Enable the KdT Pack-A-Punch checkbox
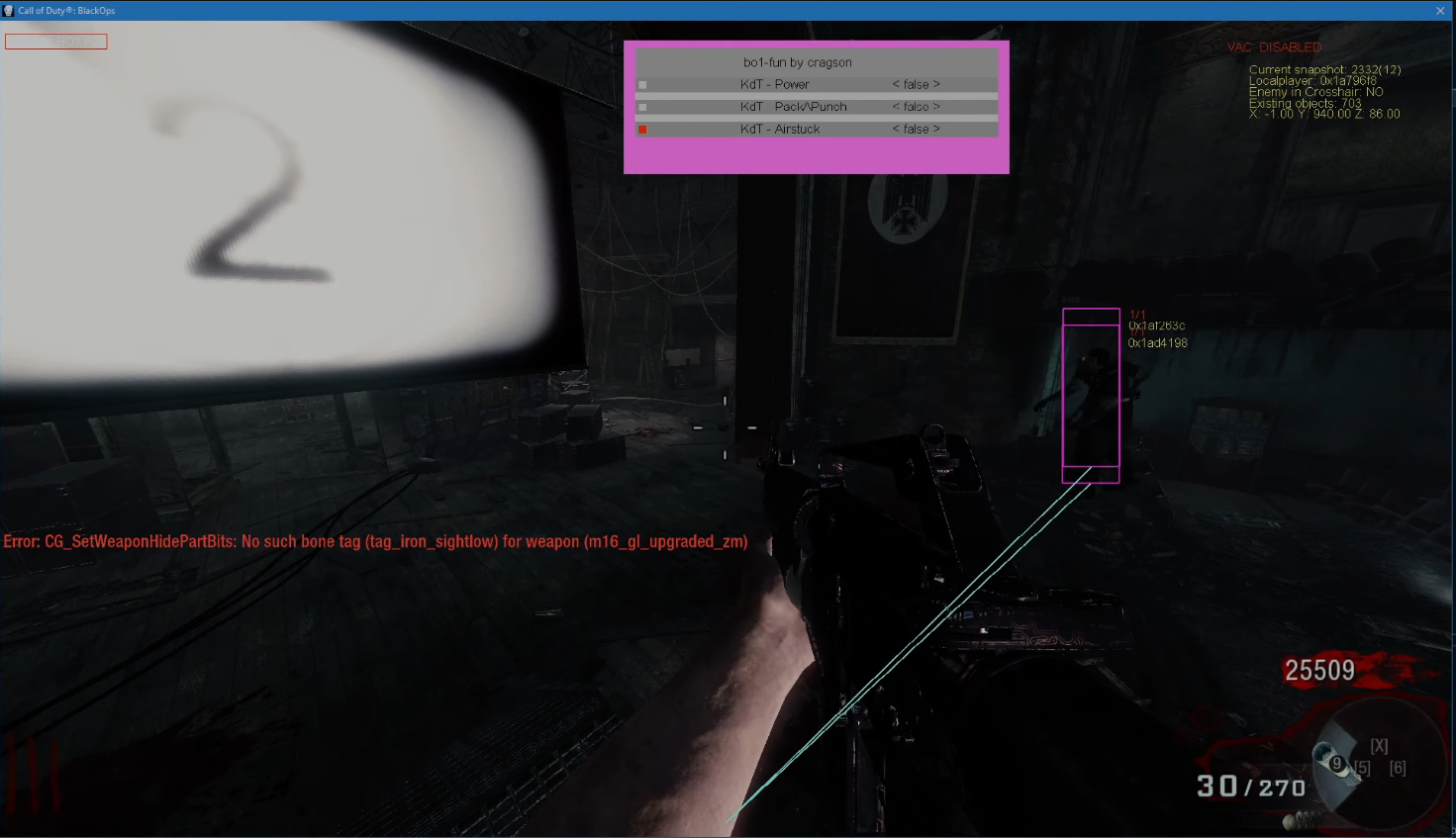The width and height of the screenshot is (1456, 838). click(642, 106)
